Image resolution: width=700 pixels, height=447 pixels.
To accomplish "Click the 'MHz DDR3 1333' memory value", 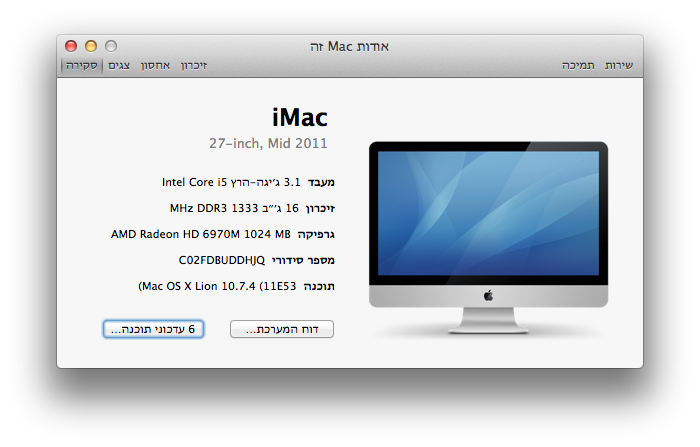I will point(214,208).
